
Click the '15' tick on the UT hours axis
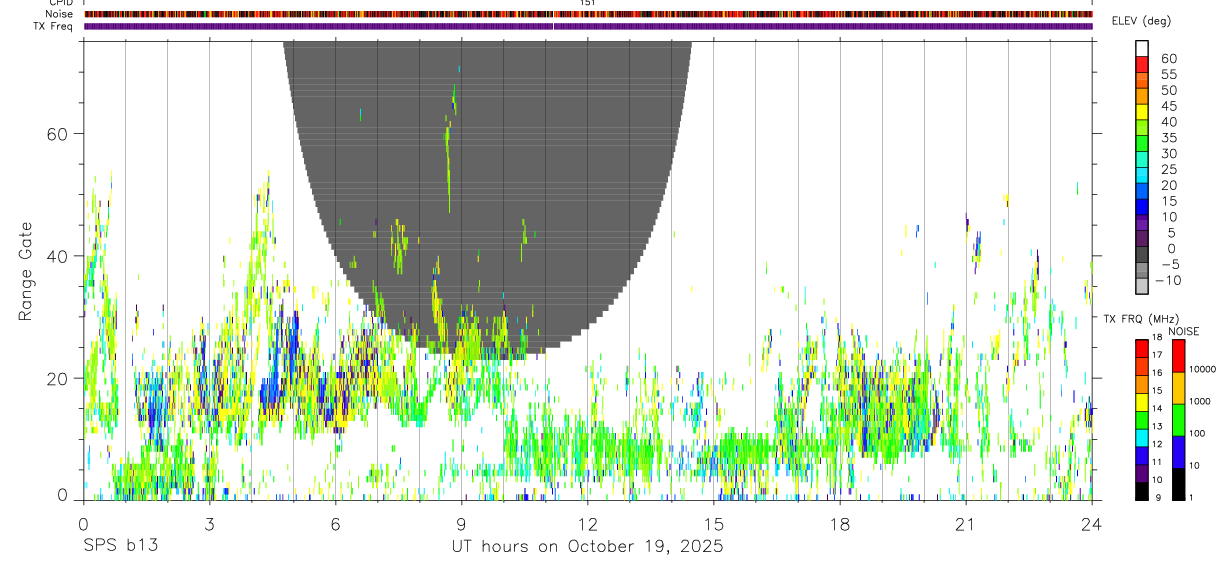(713, 523)
